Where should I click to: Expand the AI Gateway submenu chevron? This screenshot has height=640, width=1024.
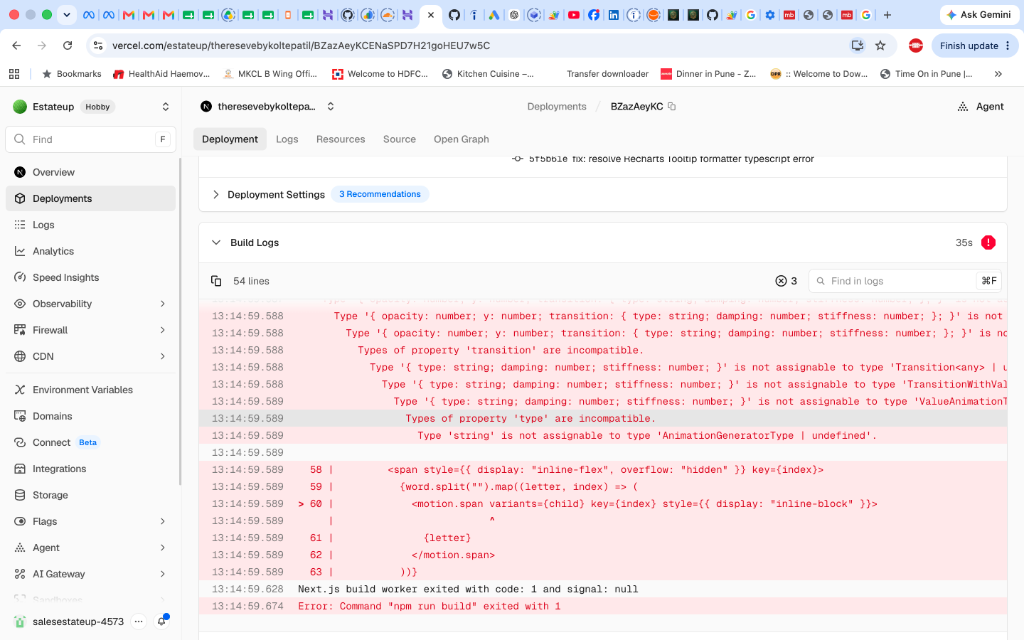pyautogui.click(x=163, y=574)
